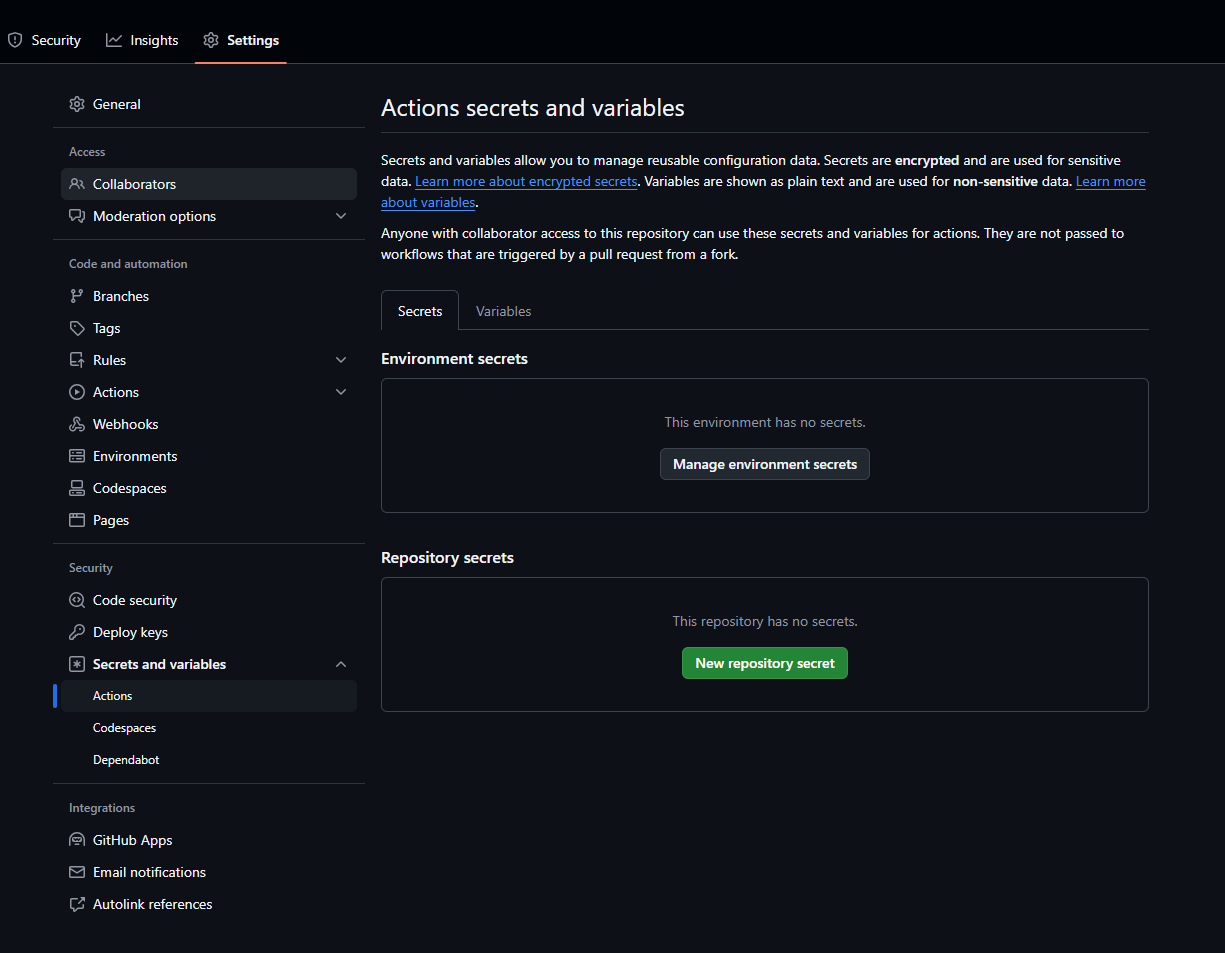Open Branches settings
The image size is (1225, 953).
(209, 296)
